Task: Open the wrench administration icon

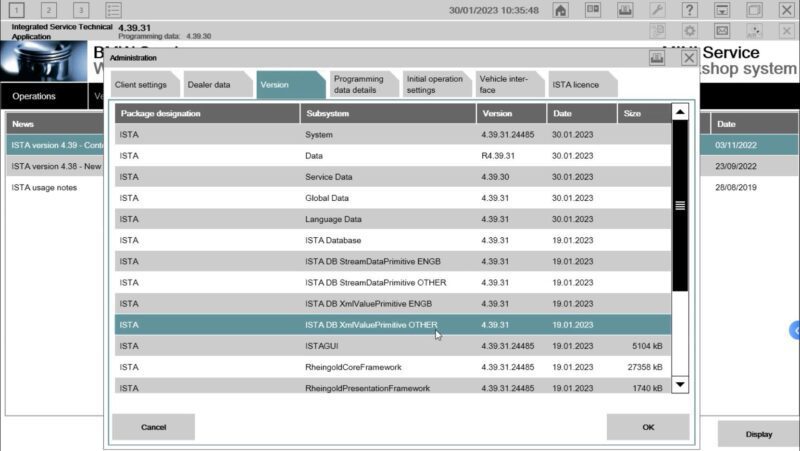Action: tap(657, 10)
